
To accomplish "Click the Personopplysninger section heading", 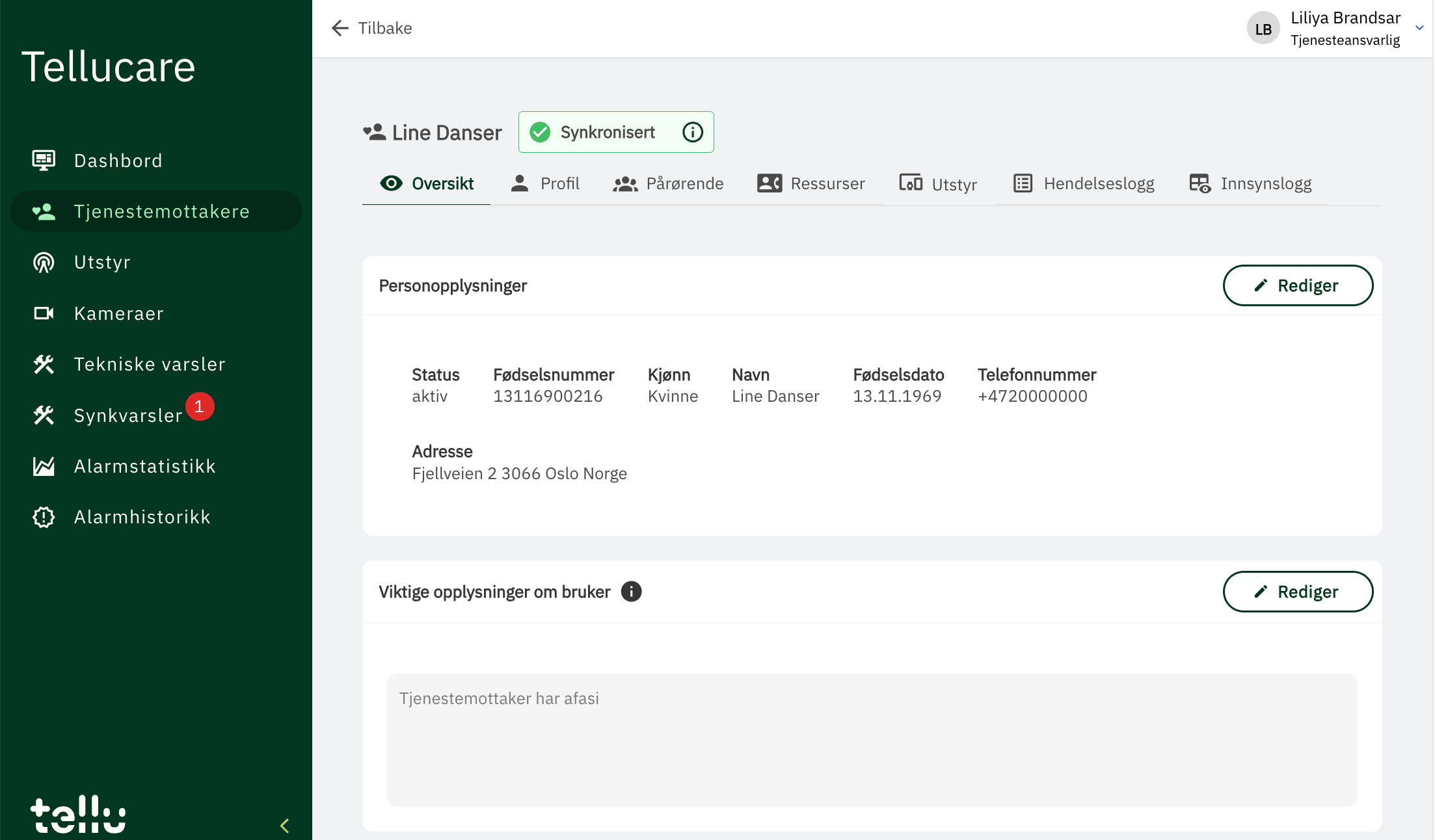I will point(453,285).
